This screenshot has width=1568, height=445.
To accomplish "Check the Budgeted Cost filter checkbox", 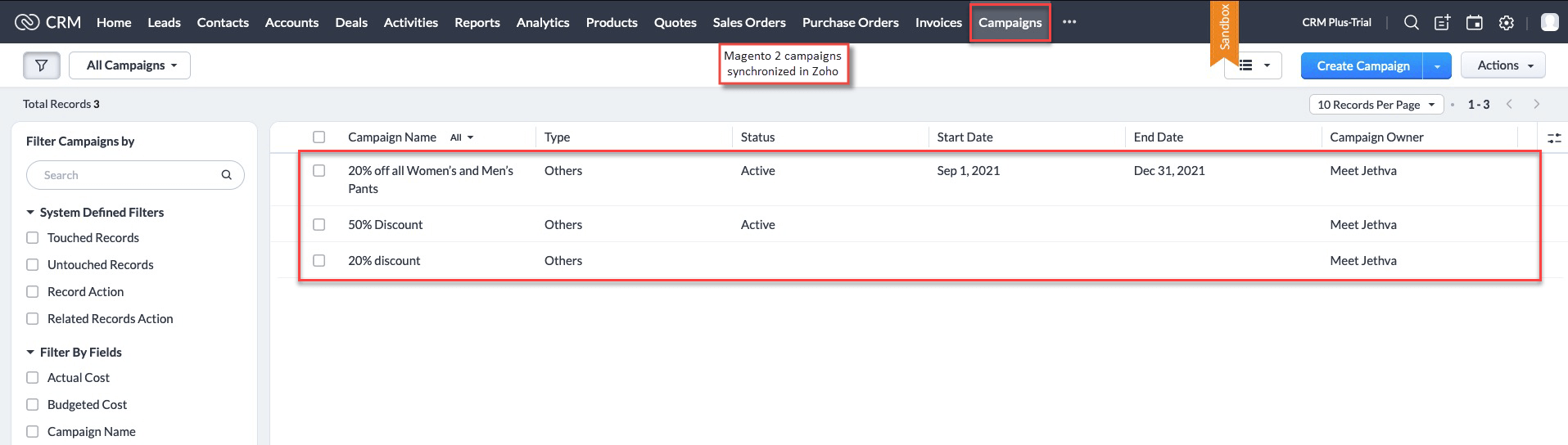I will click(x=33, y=405).
